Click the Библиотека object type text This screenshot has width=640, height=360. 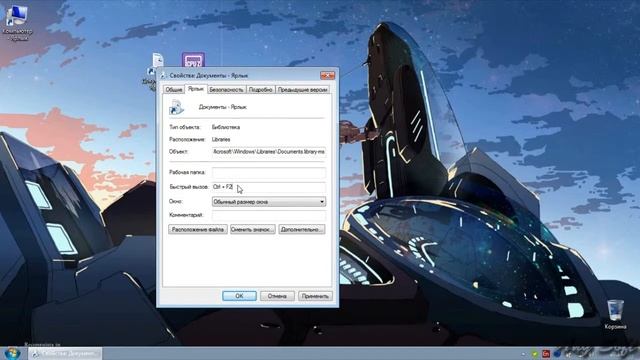(226, 127)
